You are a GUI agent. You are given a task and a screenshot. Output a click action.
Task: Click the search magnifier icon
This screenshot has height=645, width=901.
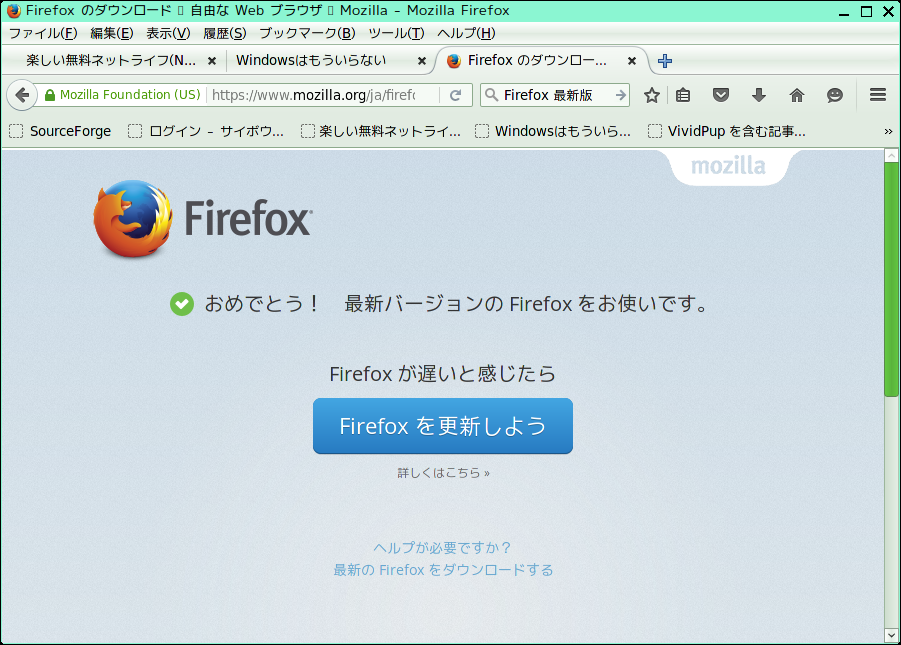click(x=491, y=95)
